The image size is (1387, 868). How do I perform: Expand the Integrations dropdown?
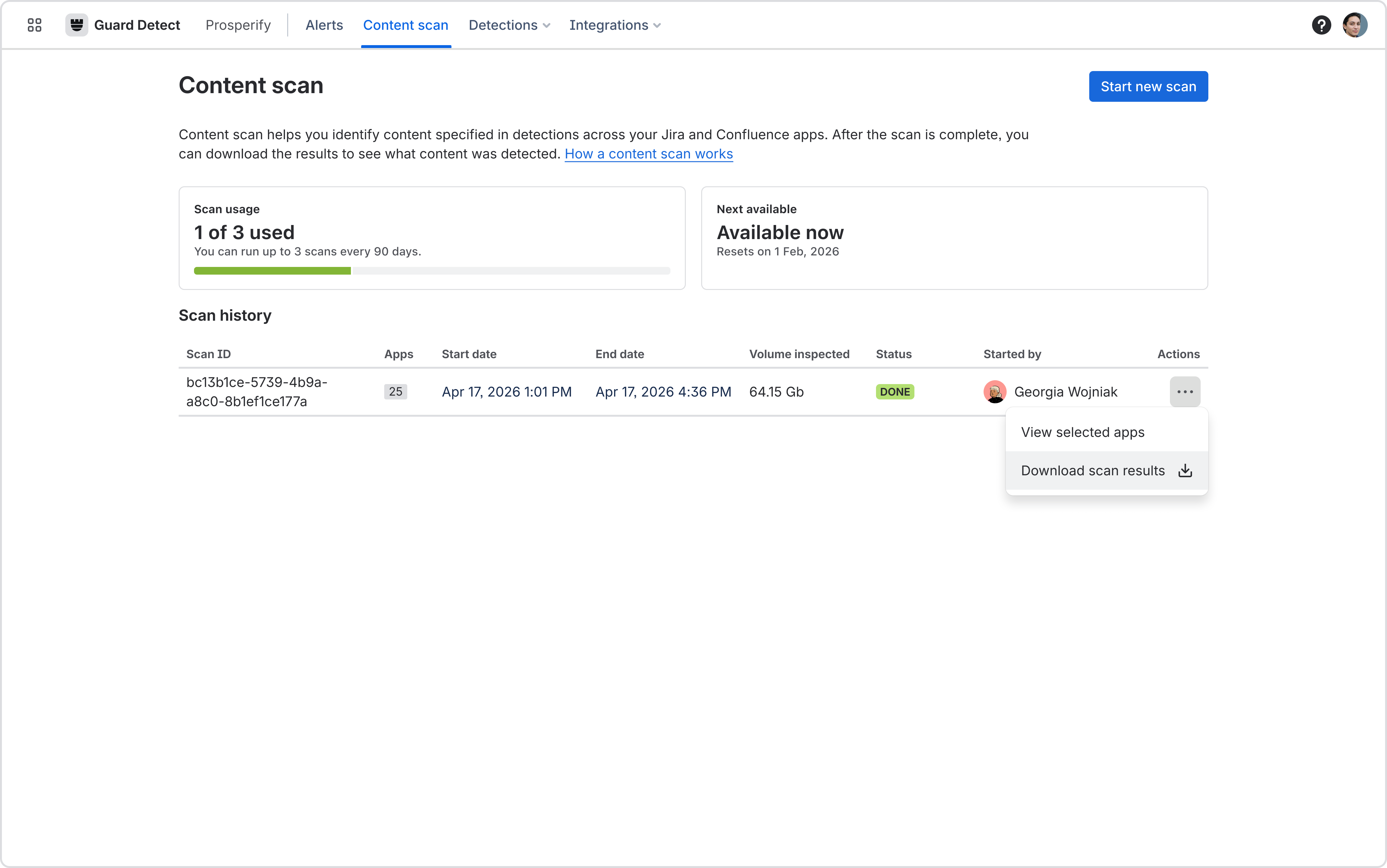pos(615,25)
